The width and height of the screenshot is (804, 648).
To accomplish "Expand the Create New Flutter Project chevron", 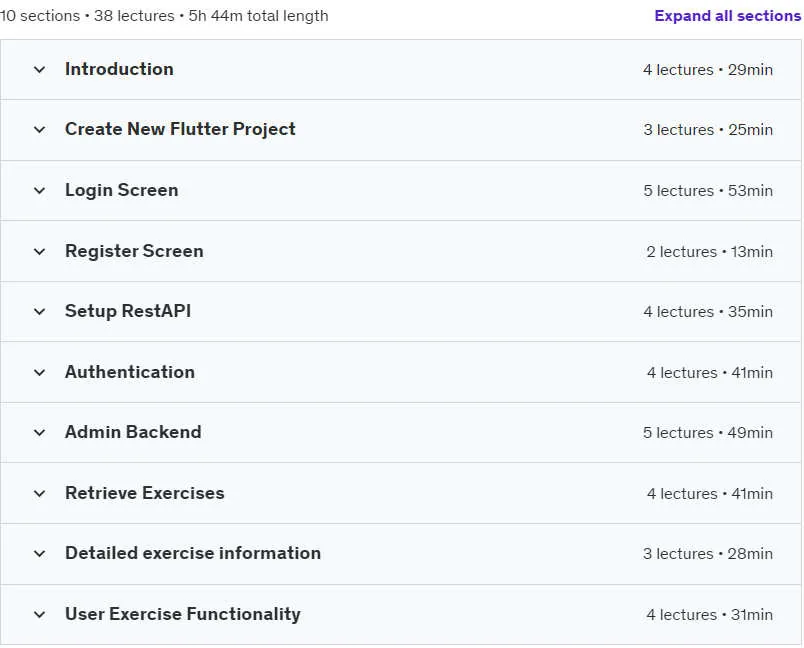I will 39,130.
